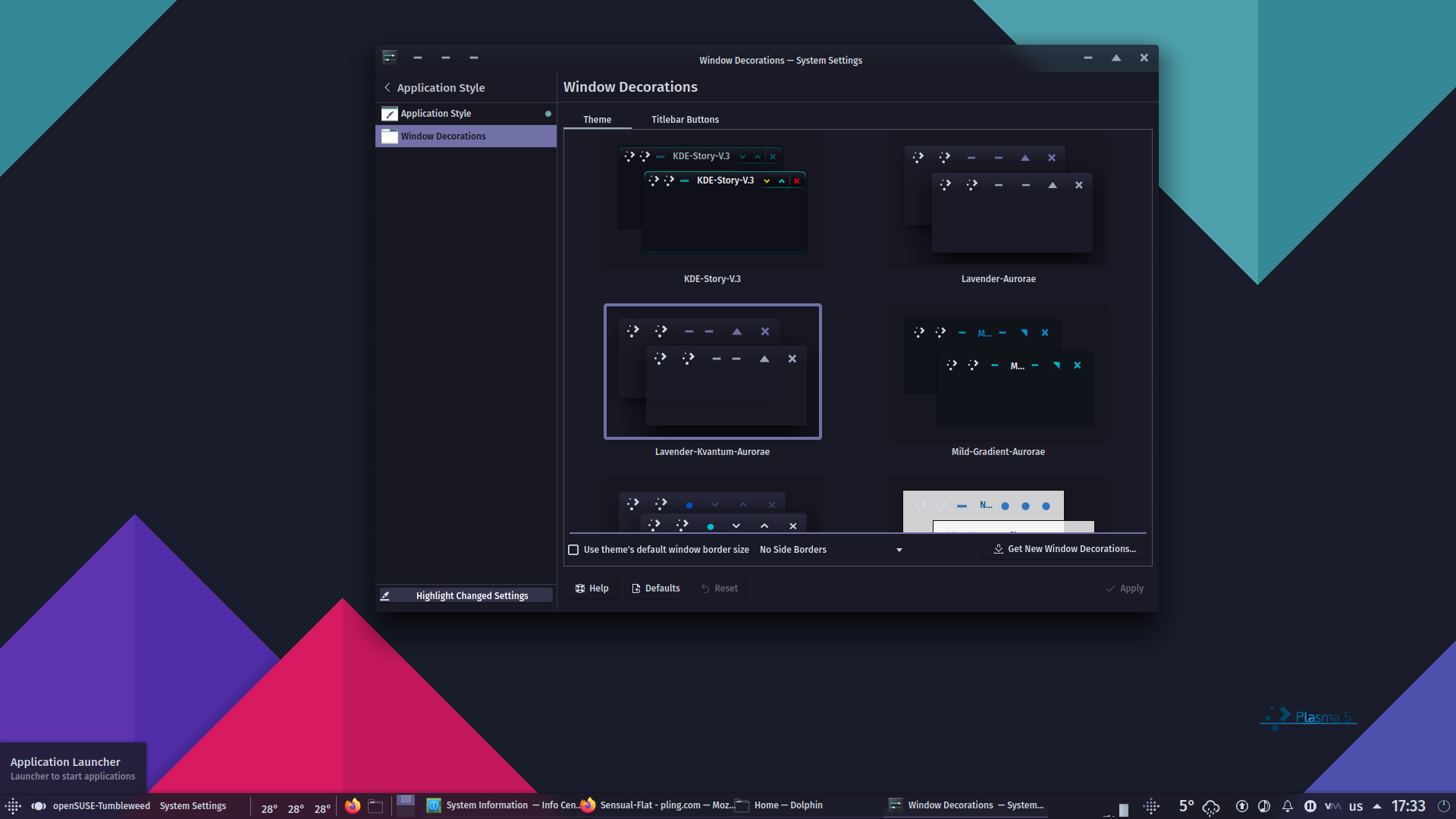Screen dimensions: 1456x819
Task: Open the taskbar clock showing 17:33
Action: pos(1408,806)
